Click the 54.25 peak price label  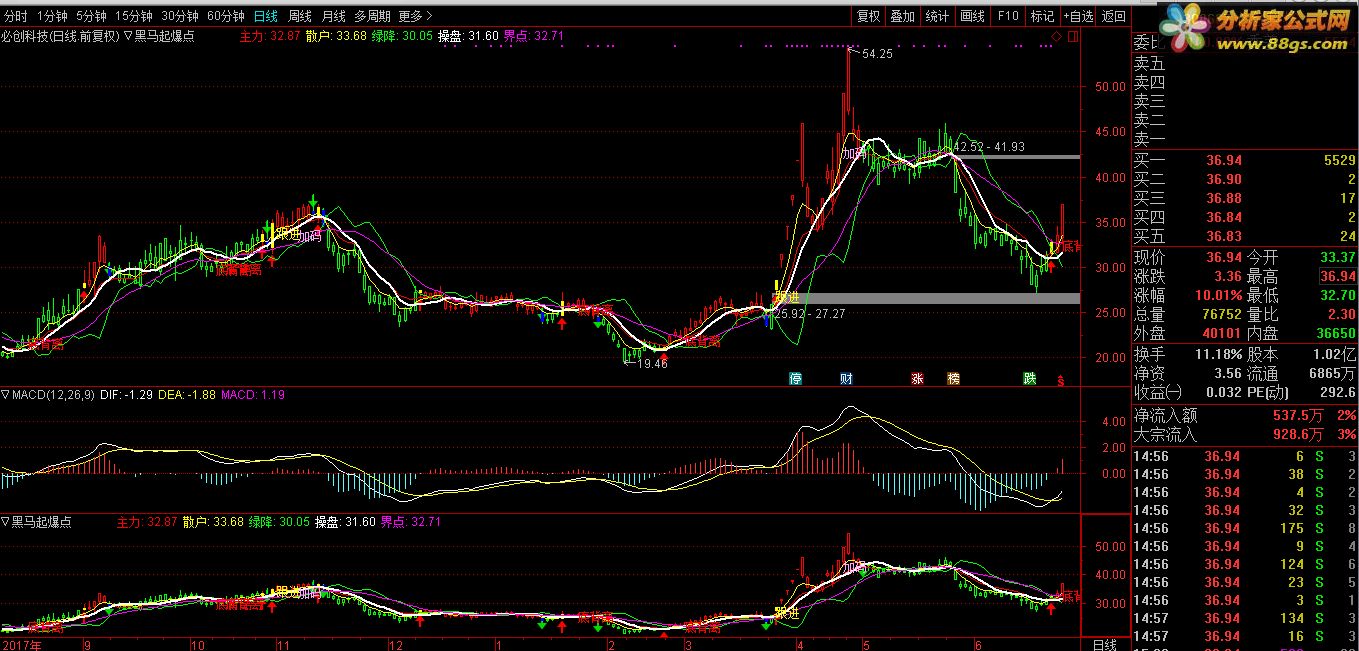(x=876, y=54)
